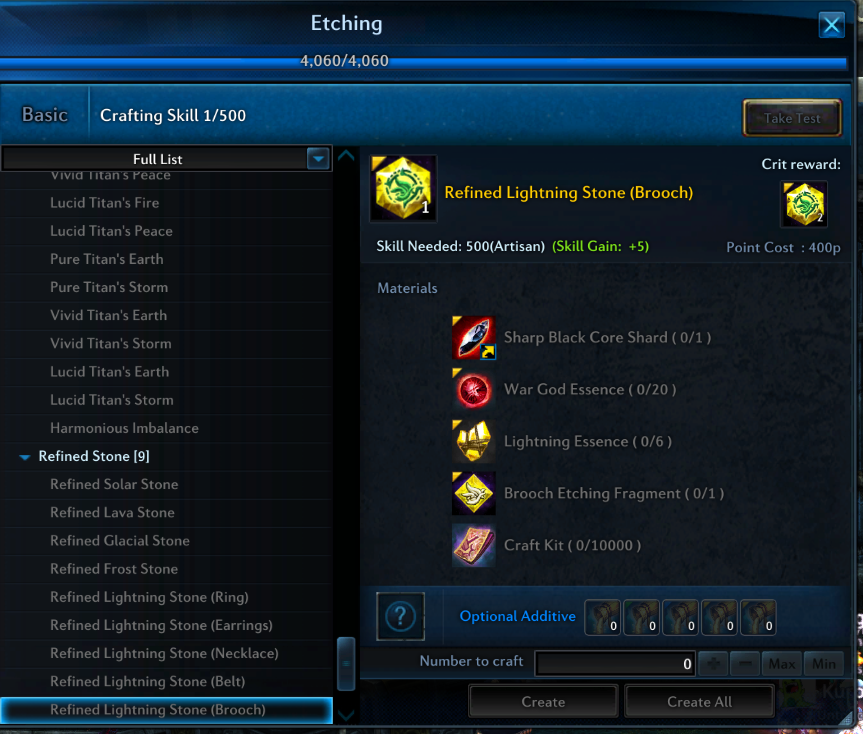Screen dimensions: 863x734
Task: Click the scroll up arrow above recipe list
Action: pos(346,155)
